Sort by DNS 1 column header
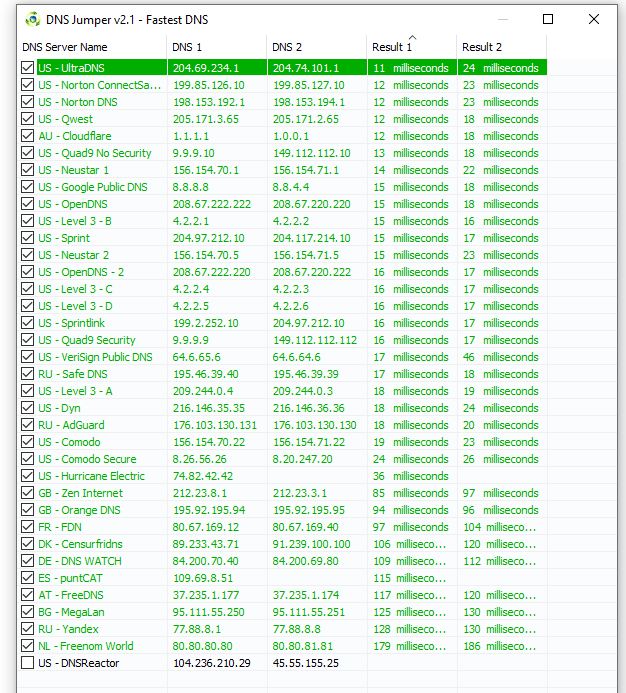Screen dimensions: 626x693 click(217, 47)
